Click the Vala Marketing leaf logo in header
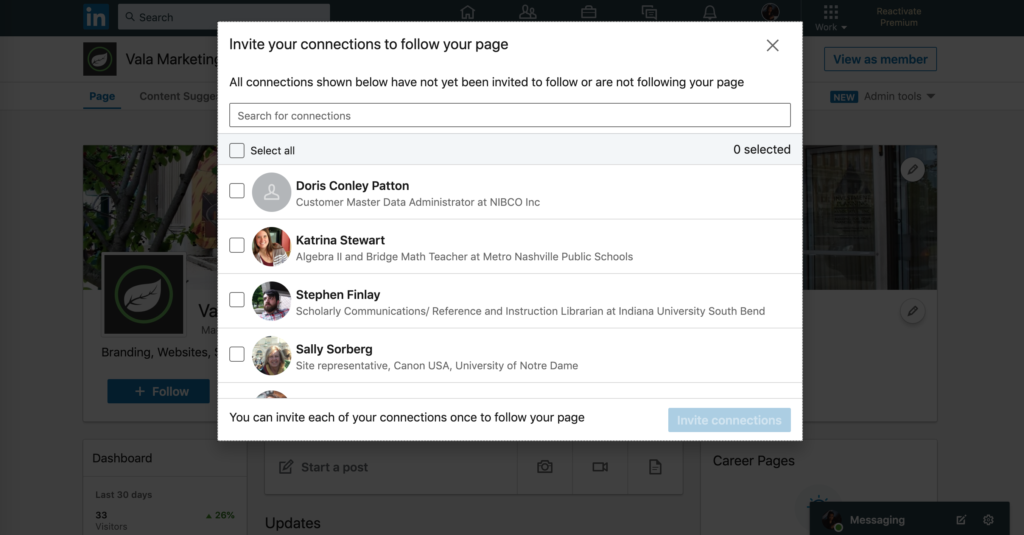The height and width of the screenshot is (535, 1024). click(x=100, y=59)
